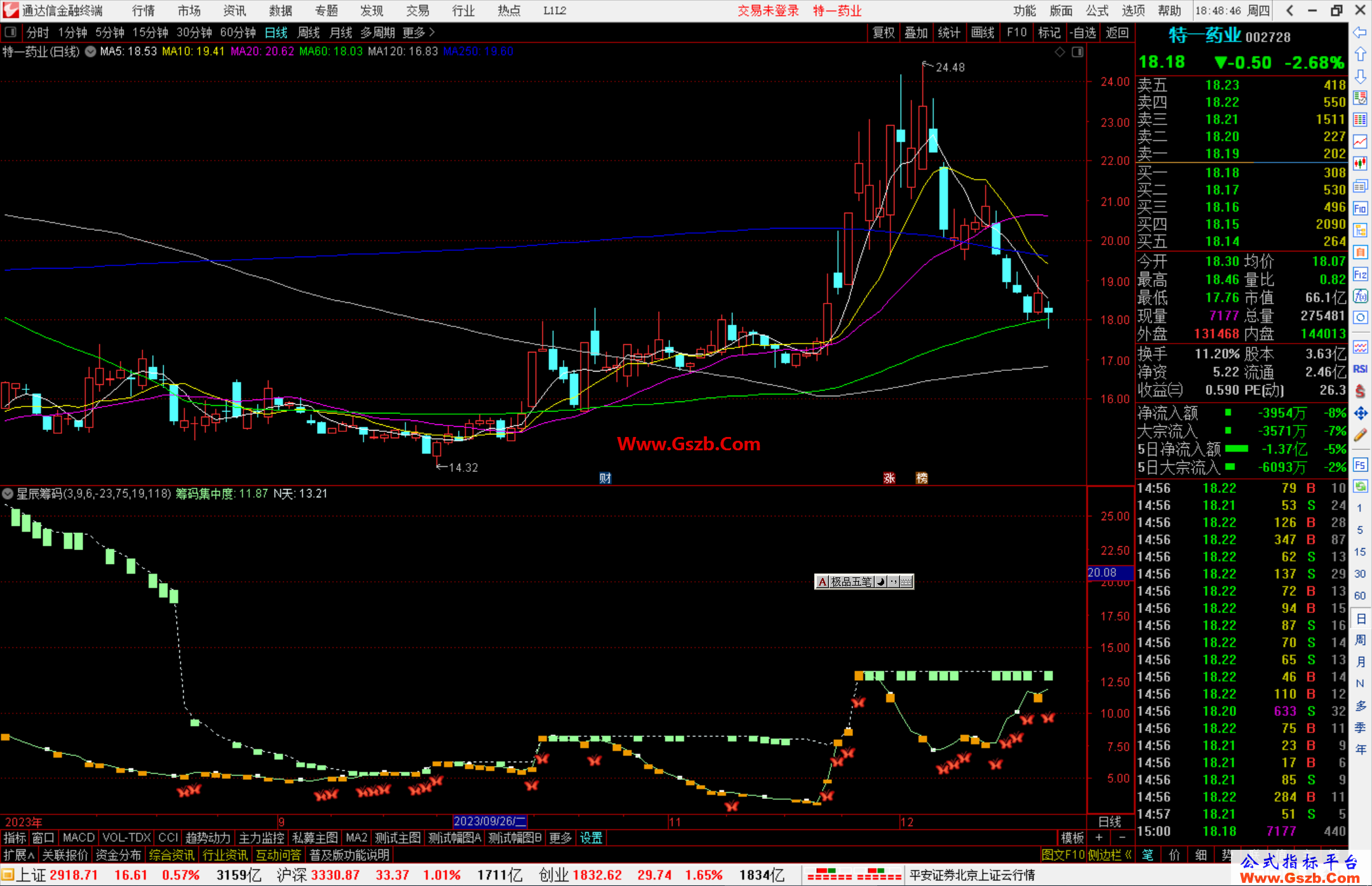
Task: Click the down arrow icon in right sidebar
Action: (1360, 76)
